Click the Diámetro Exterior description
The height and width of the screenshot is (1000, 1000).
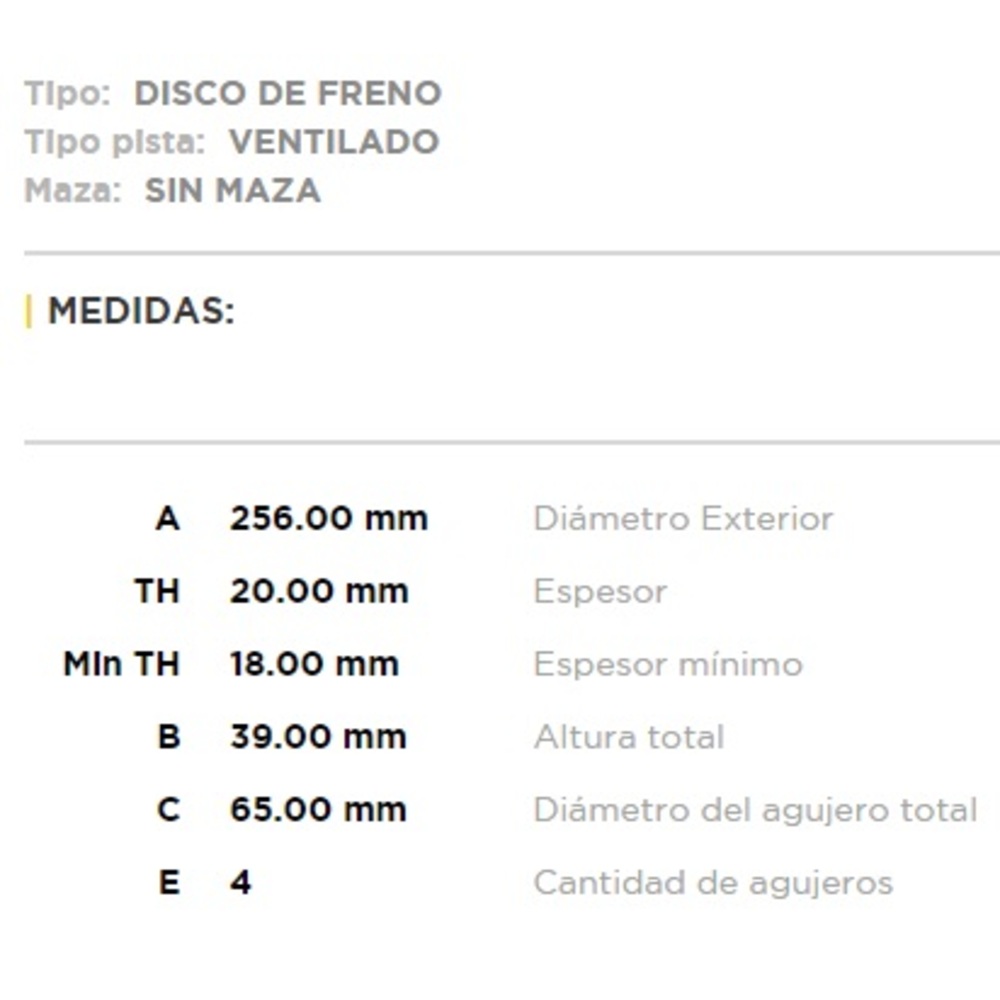click(683, 518)
